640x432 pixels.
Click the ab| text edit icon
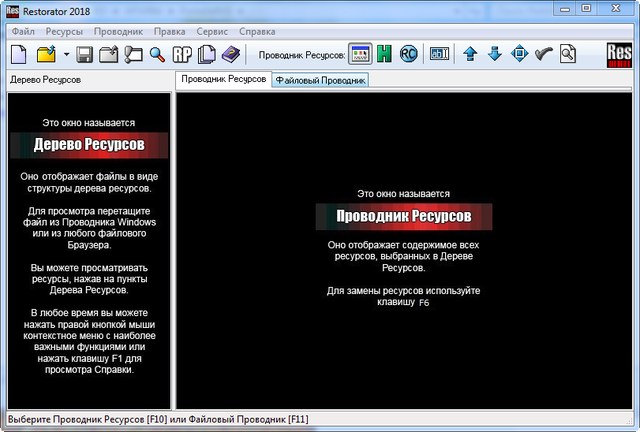[x=440, y=54]
